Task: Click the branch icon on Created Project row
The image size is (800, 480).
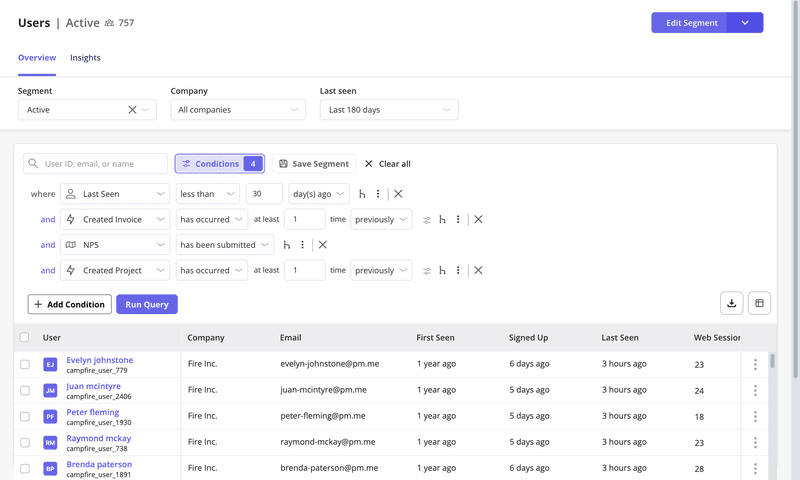Action: pos(442,270)
